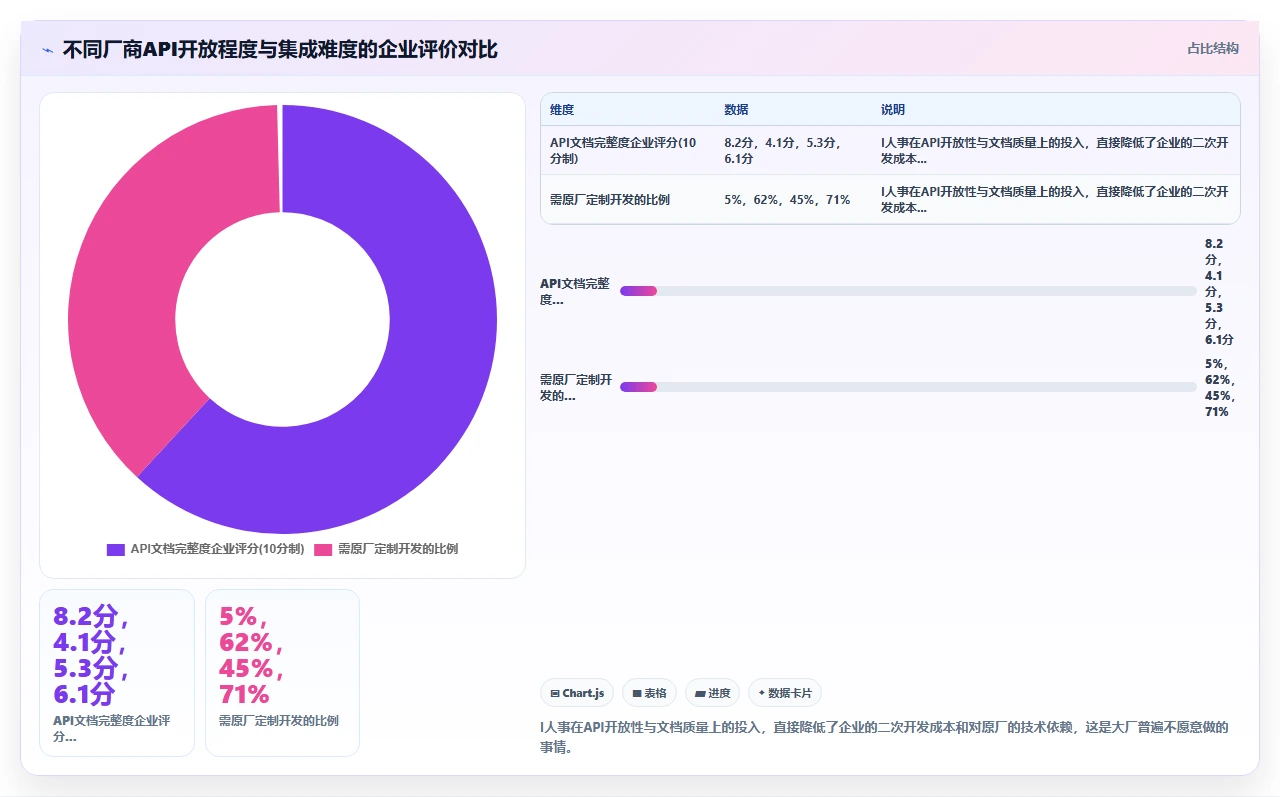Click the 进度 tag button

point(712,693)
